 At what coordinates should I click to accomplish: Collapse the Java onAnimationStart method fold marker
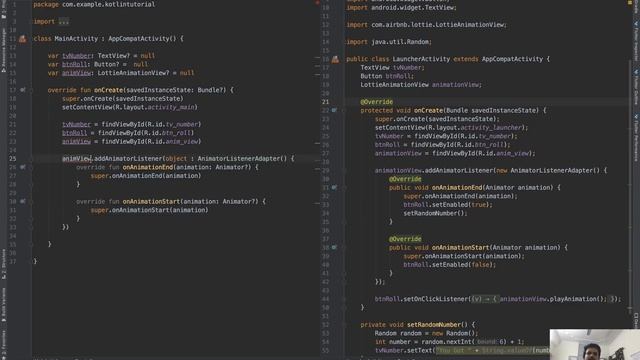click(344, 248)
